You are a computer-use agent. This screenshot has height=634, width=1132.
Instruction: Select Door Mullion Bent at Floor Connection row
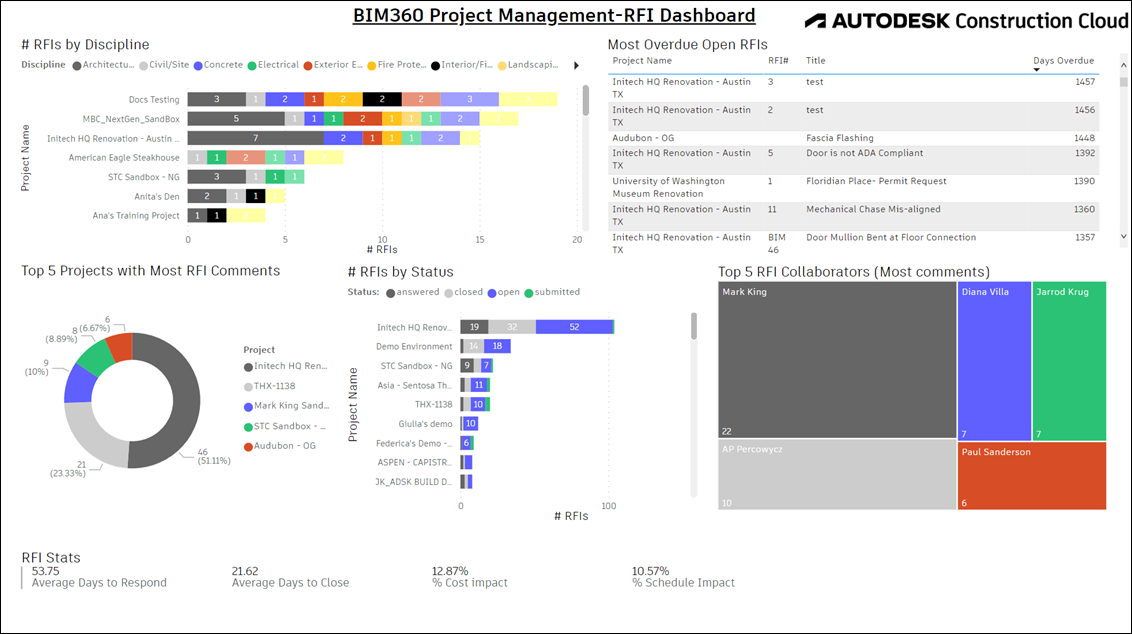[853, 243]
